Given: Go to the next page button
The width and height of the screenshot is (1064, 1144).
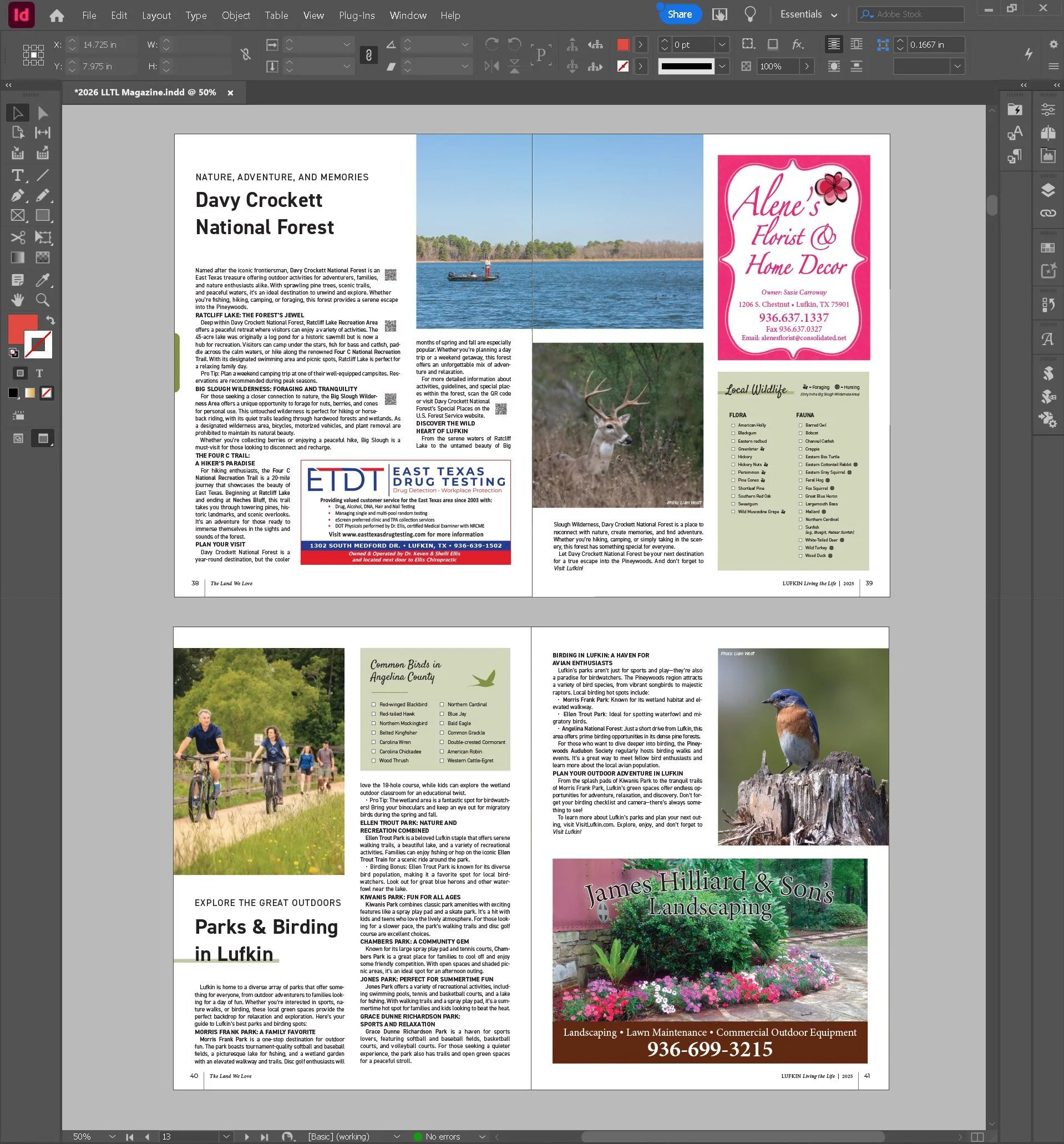Looking at the screenshot, I should 246,1137.
